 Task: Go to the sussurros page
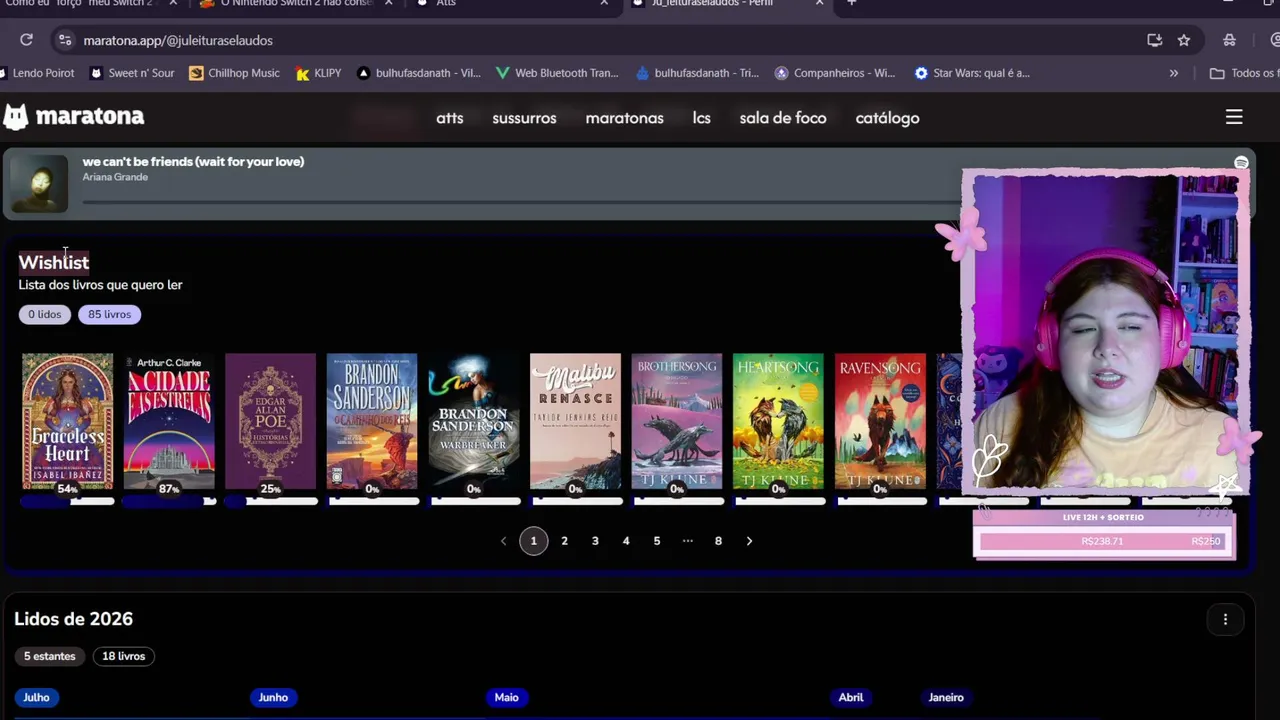524,118
